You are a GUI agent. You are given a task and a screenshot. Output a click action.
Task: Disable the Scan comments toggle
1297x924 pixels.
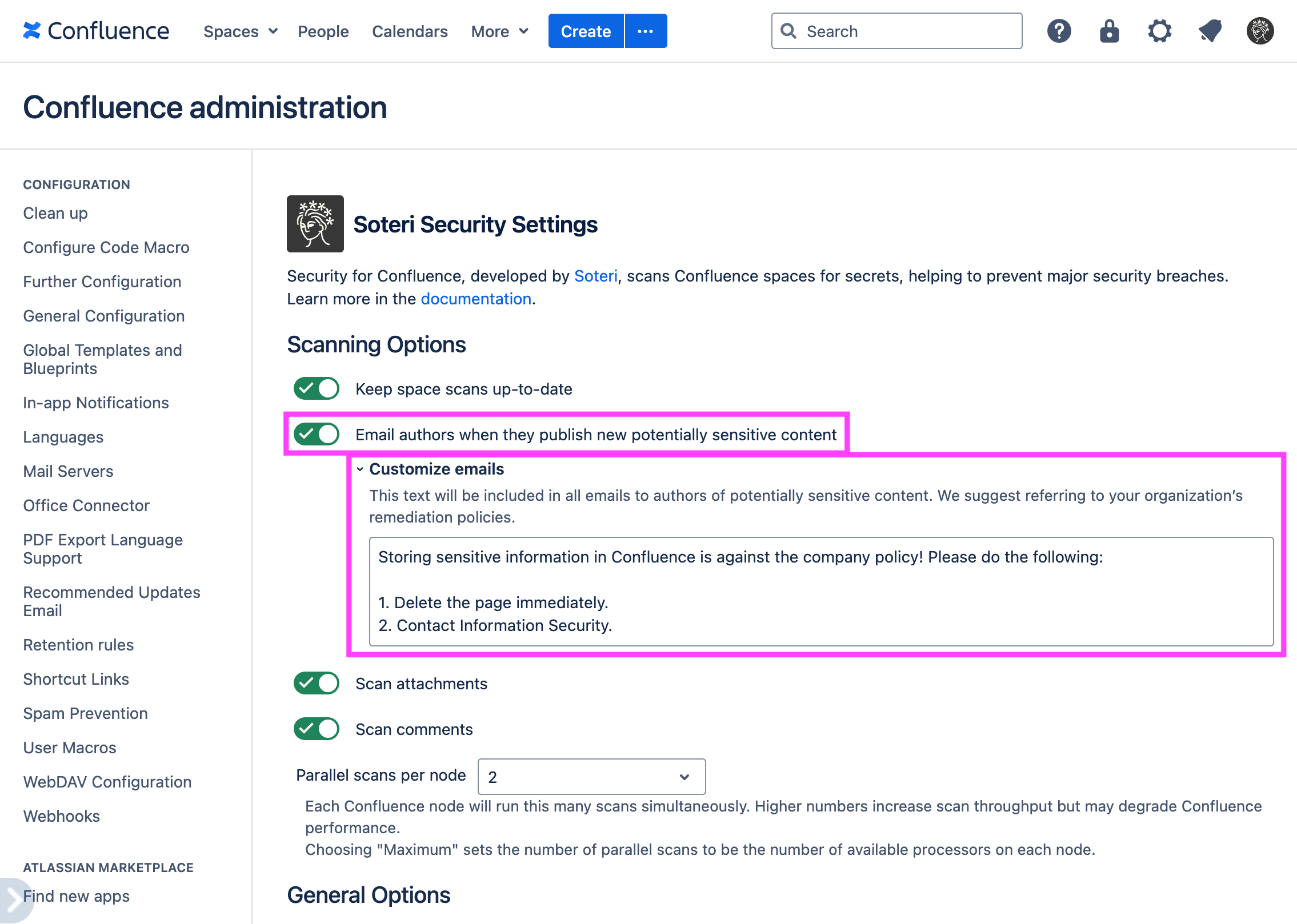315,729
